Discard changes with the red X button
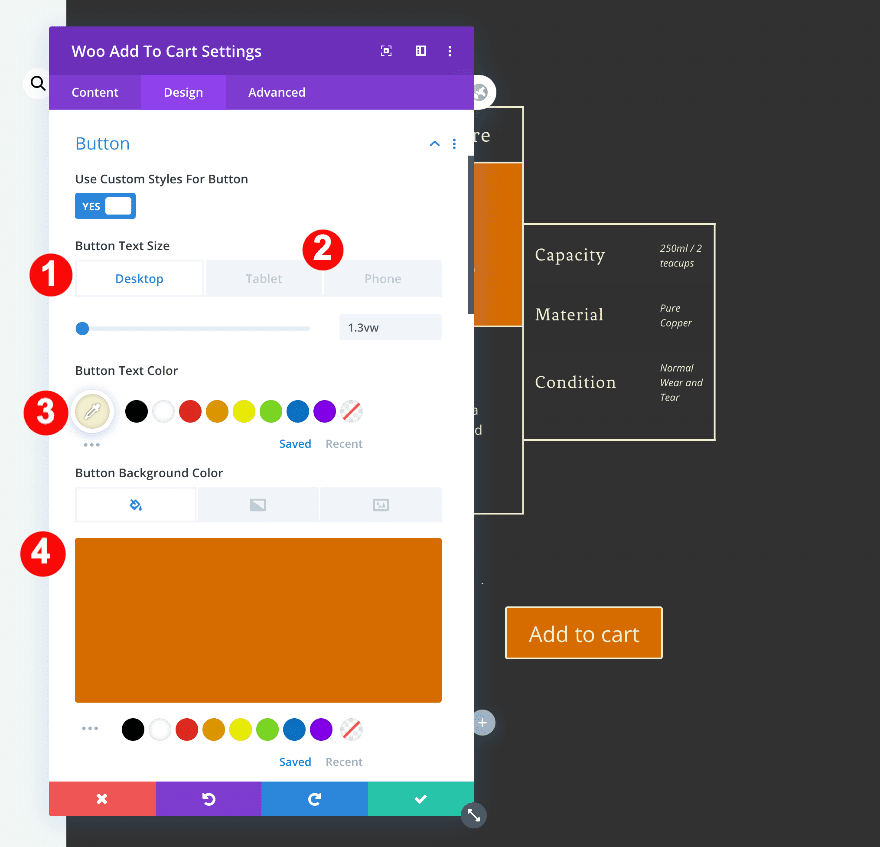This screenshot has height=847, width=880. 102,799
